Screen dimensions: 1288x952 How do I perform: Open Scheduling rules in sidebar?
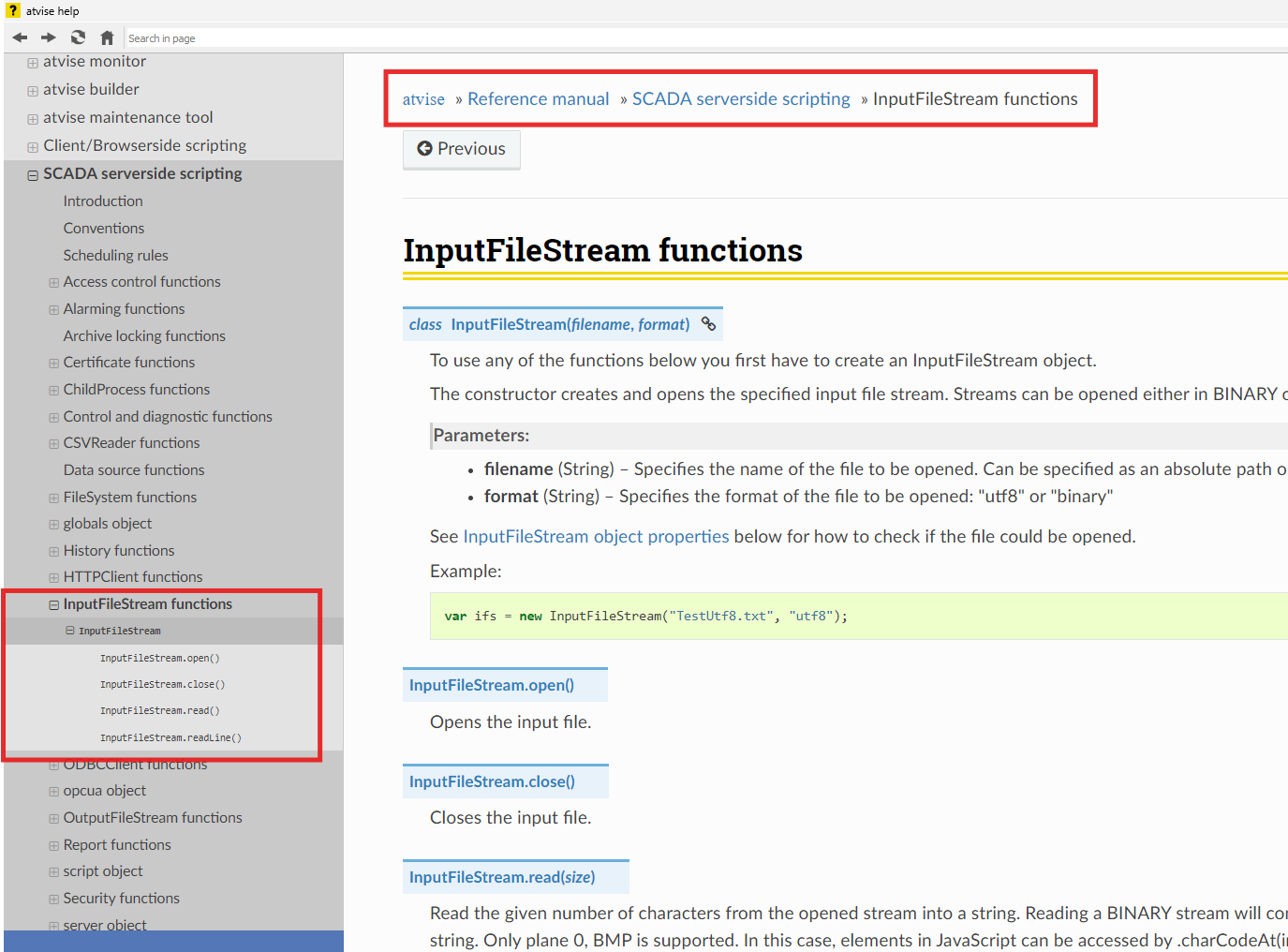116,255
